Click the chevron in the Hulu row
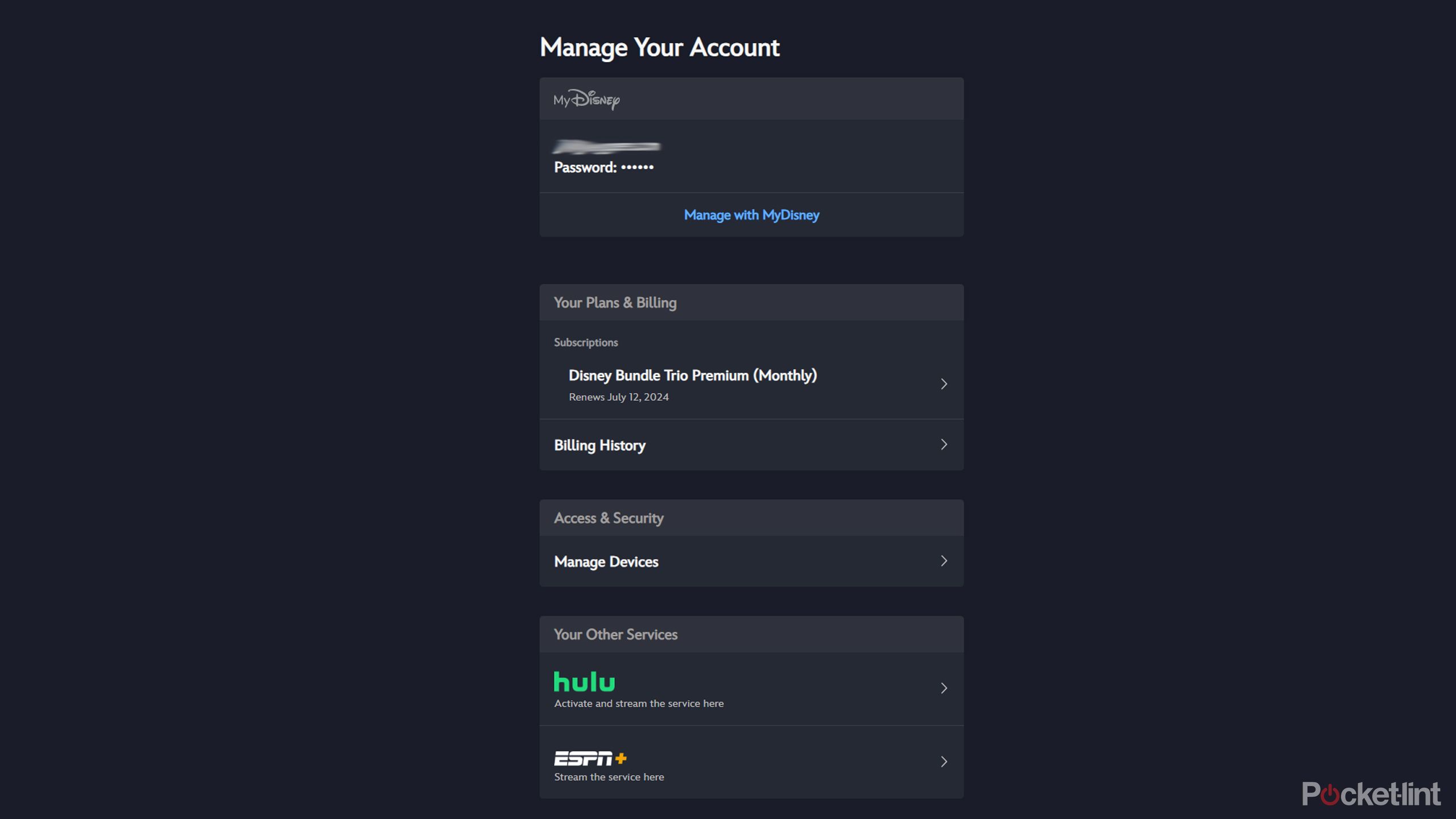This screenshot has width=1456, height=819. [x=944, y=689]
